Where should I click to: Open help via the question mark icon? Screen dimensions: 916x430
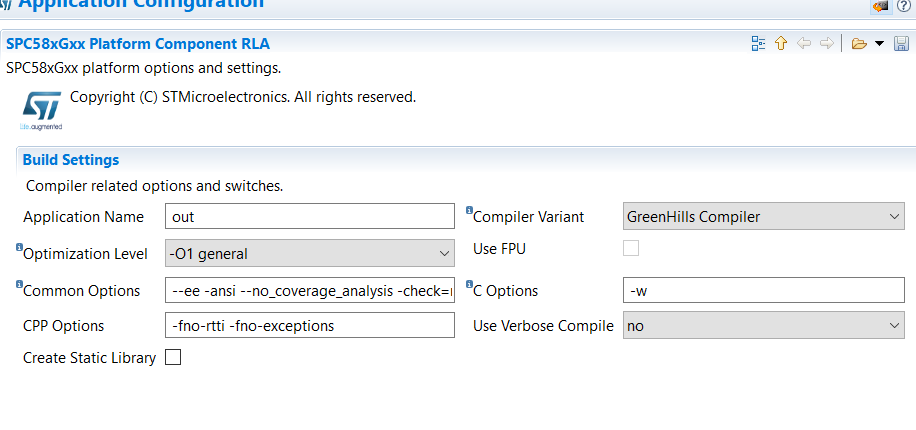[904, 5]
